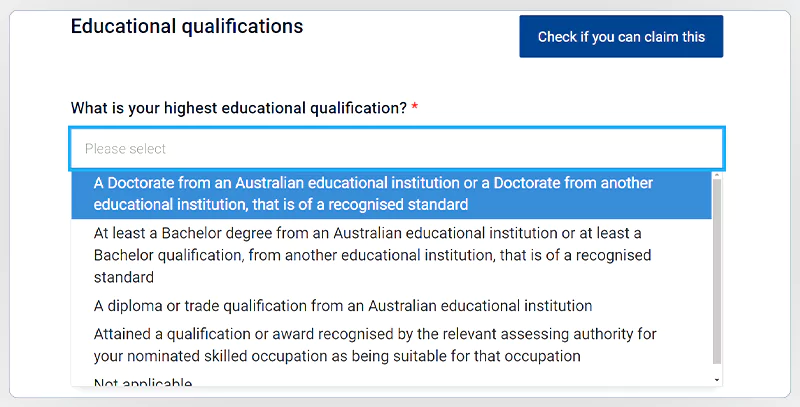Viewport: 800px width, 407px height.
Task: Focus the blue-outlined qualification input box
Action: tap(396, 149)
